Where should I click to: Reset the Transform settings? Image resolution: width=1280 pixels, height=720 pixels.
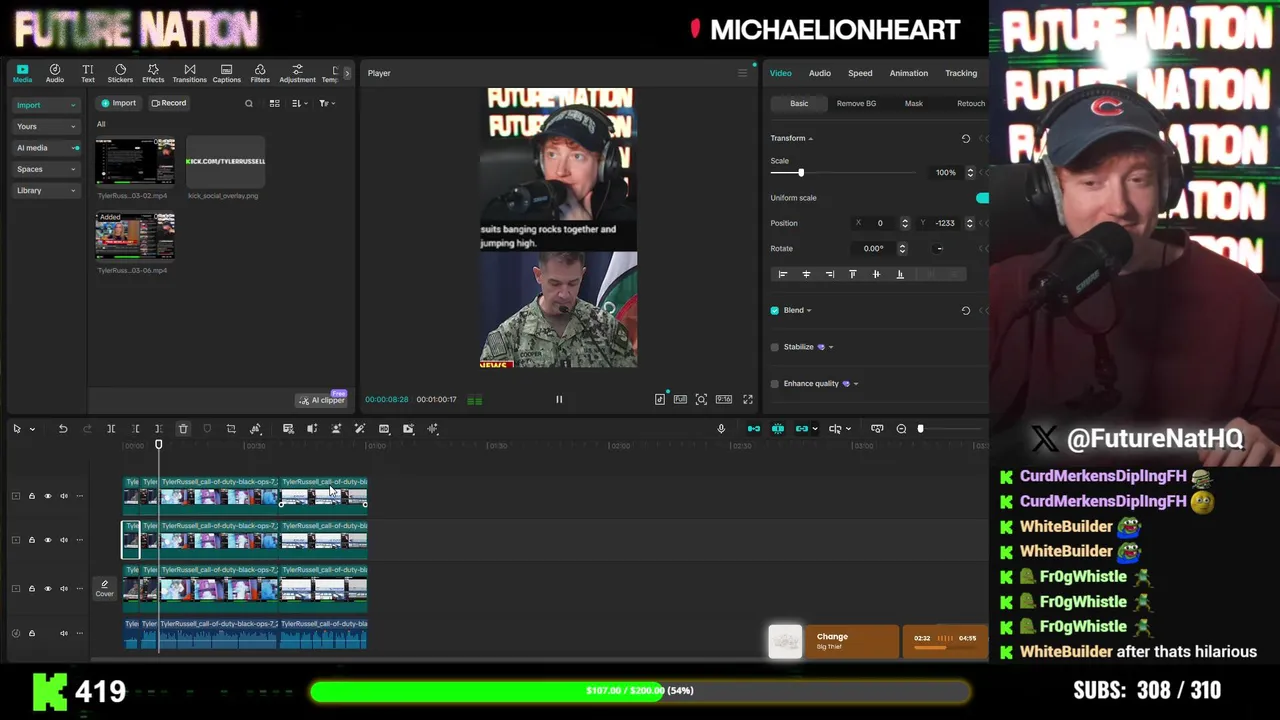coord(965,139)
